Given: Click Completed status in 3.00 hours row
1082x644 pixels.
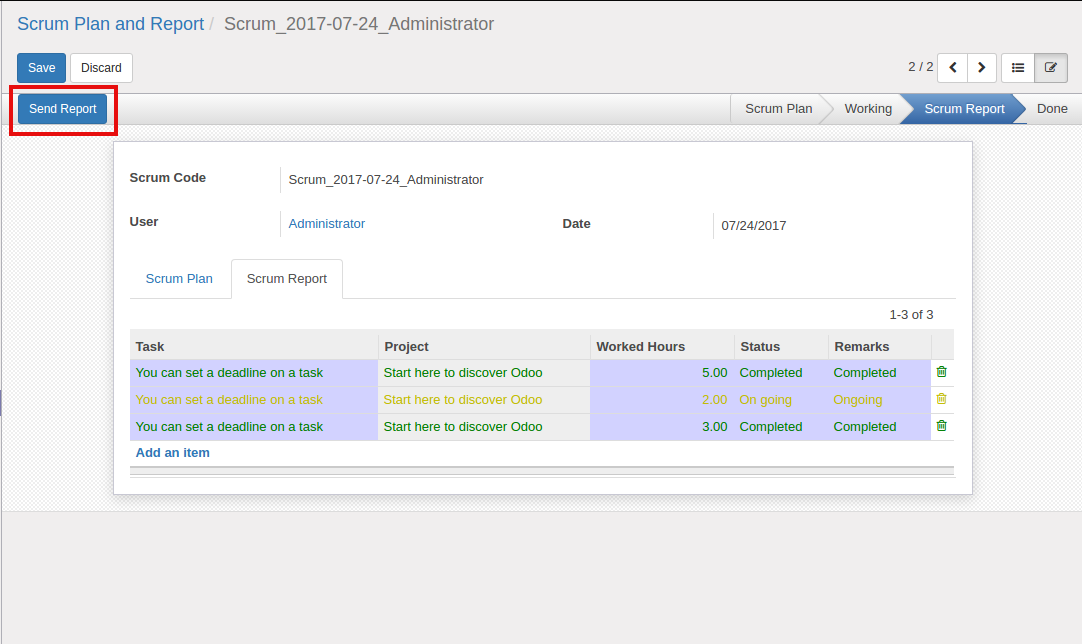Looking at the screenshot, I should [781, 427].
